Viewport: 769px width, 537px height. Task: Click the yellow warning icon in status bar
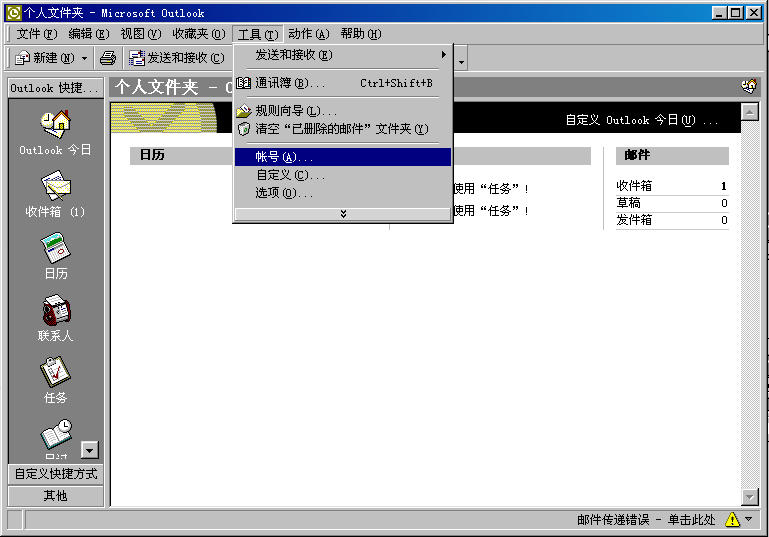732,519
